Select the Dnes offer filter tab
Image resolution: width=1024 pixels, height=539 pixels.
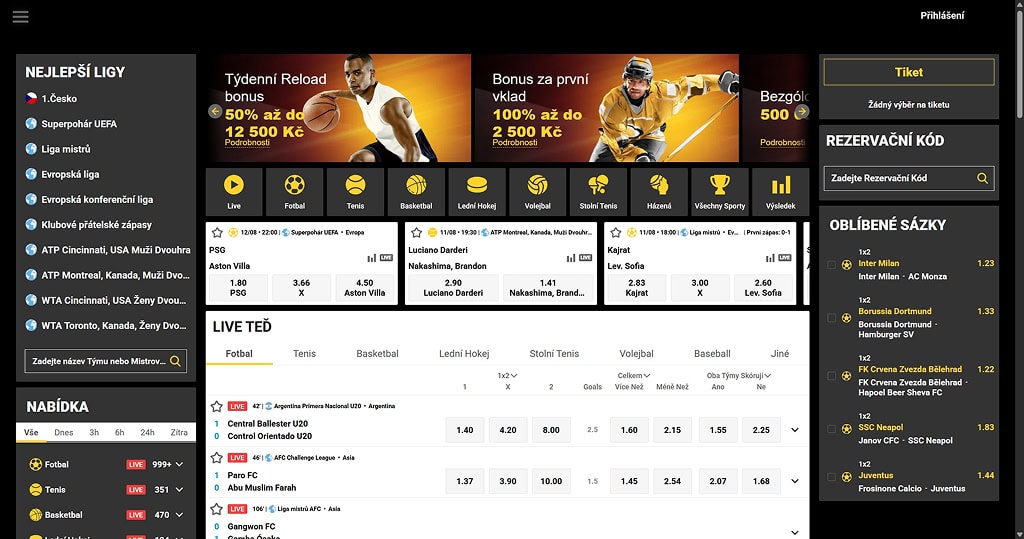[64, 433]
